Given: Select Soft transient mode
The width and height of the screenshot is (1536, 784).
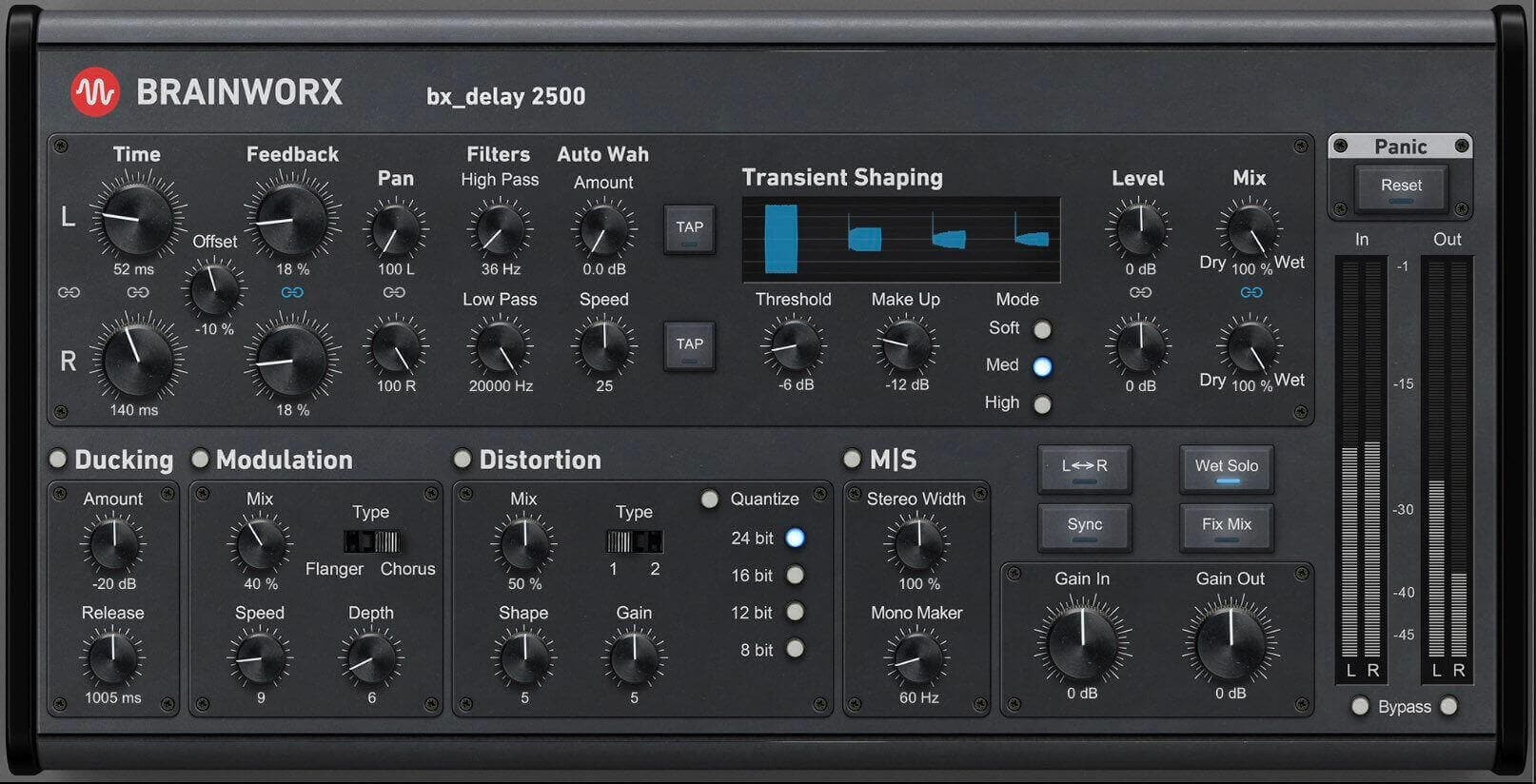Looking at the screenshot, I should coord(1043,330).
